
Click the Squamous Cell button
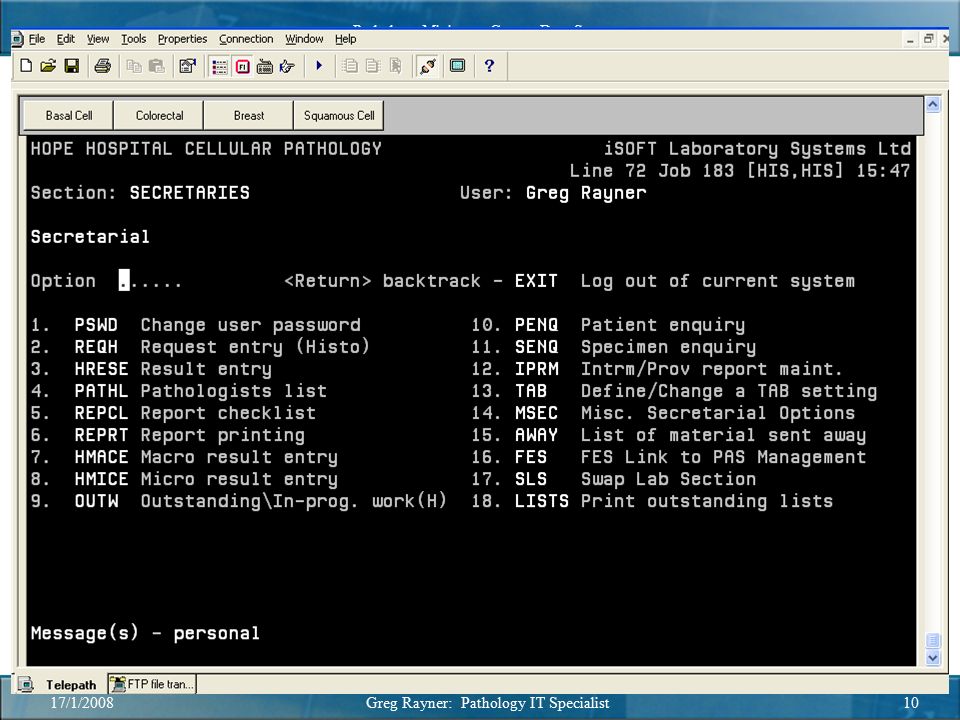pyautogui.click(x=339, y=116)
